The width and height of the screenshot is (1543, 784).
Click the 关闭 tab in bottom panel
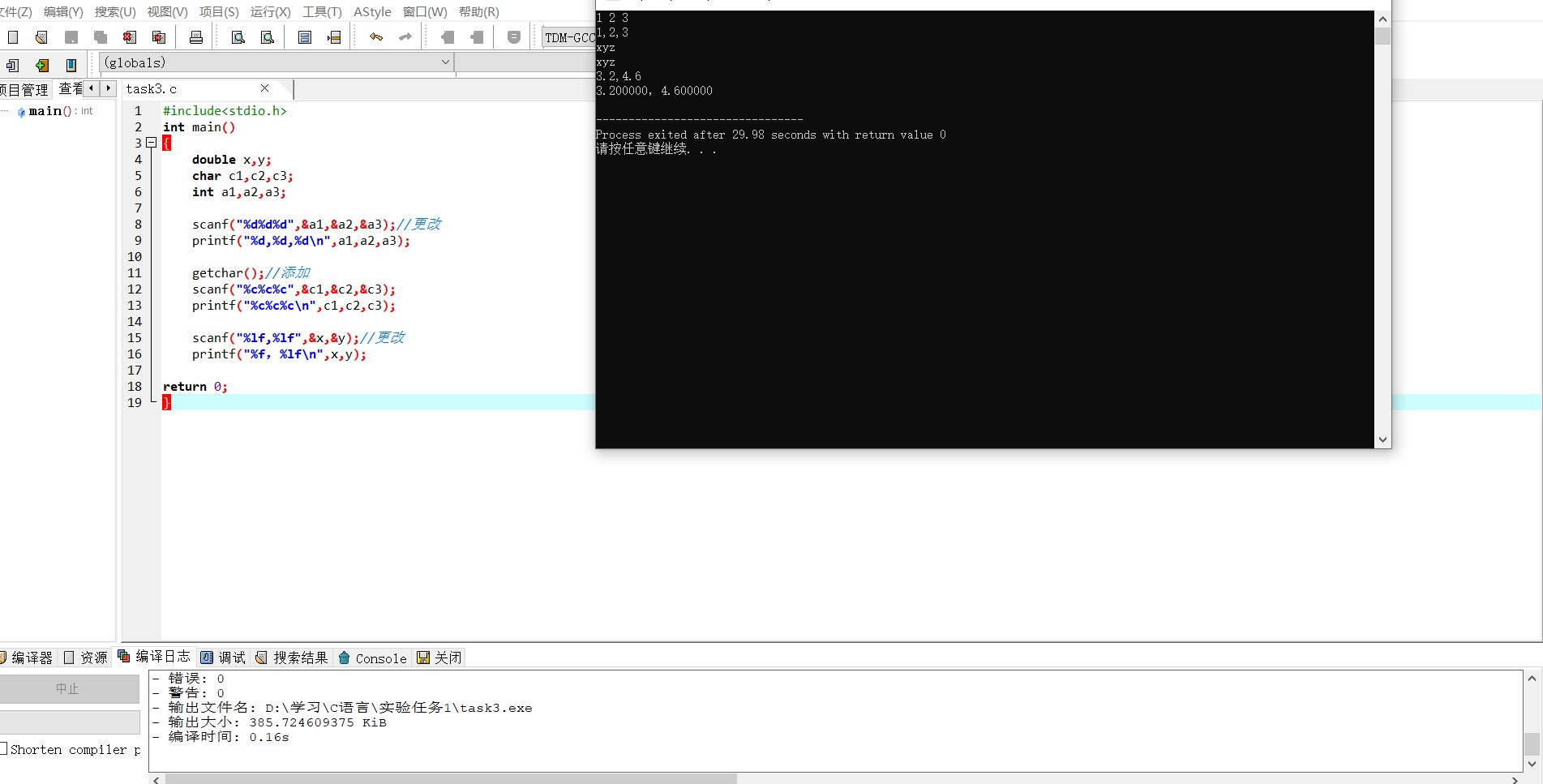click(439, 658)
